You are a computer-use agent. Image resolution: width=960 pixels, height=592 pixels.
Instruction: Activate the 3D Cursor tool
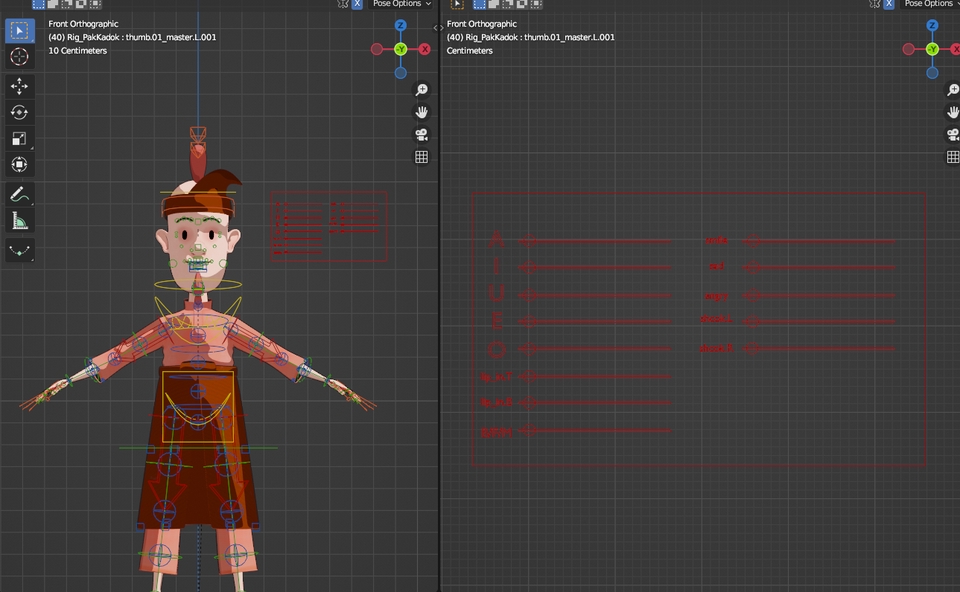tap(19, 57)
